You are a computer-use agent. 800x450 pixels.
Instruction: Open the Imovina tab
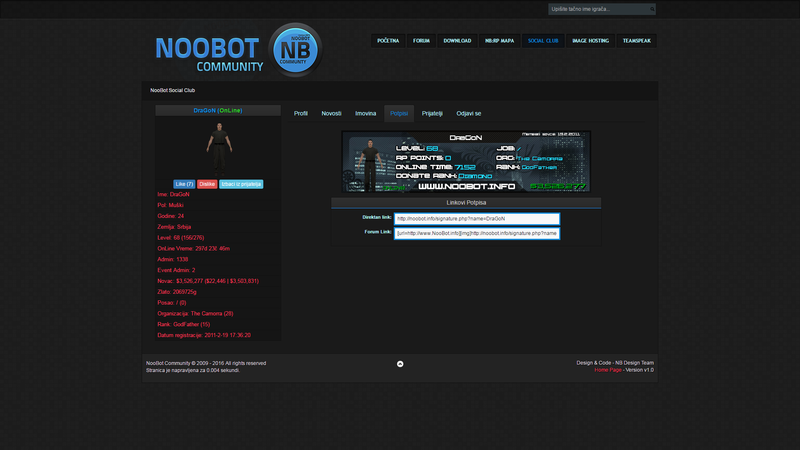click(x=365, y=113)
